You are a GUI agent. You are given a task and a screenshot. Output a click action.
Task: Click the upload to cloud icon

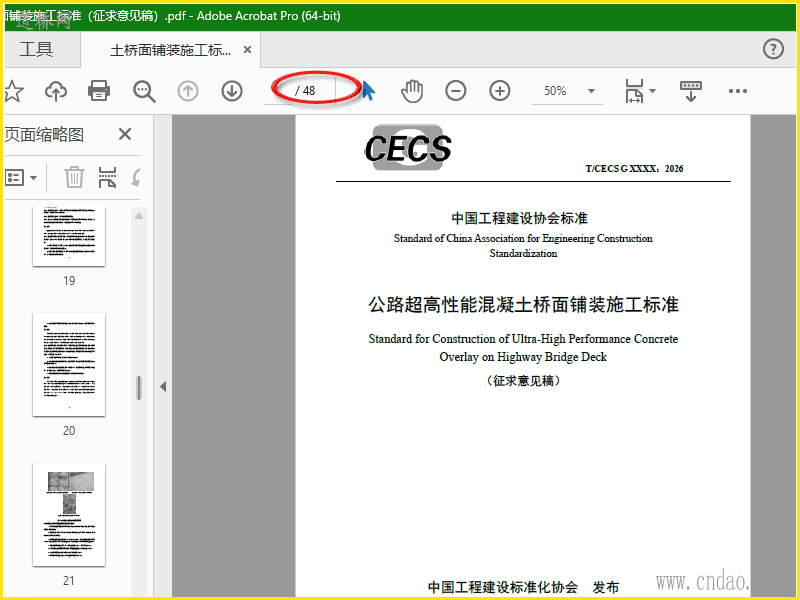pos(56,91)
